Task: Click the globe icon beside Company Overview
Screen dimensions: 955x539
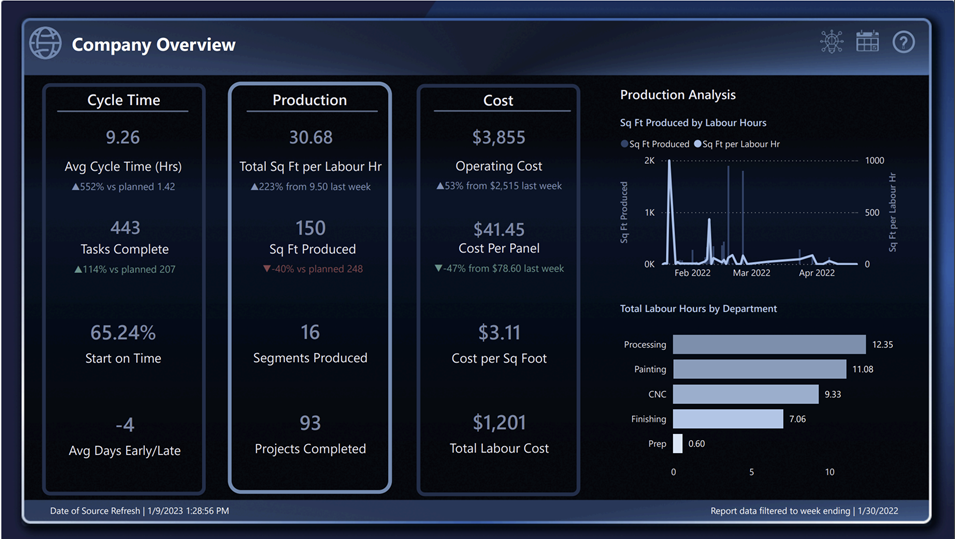Action: click(45, 44)
